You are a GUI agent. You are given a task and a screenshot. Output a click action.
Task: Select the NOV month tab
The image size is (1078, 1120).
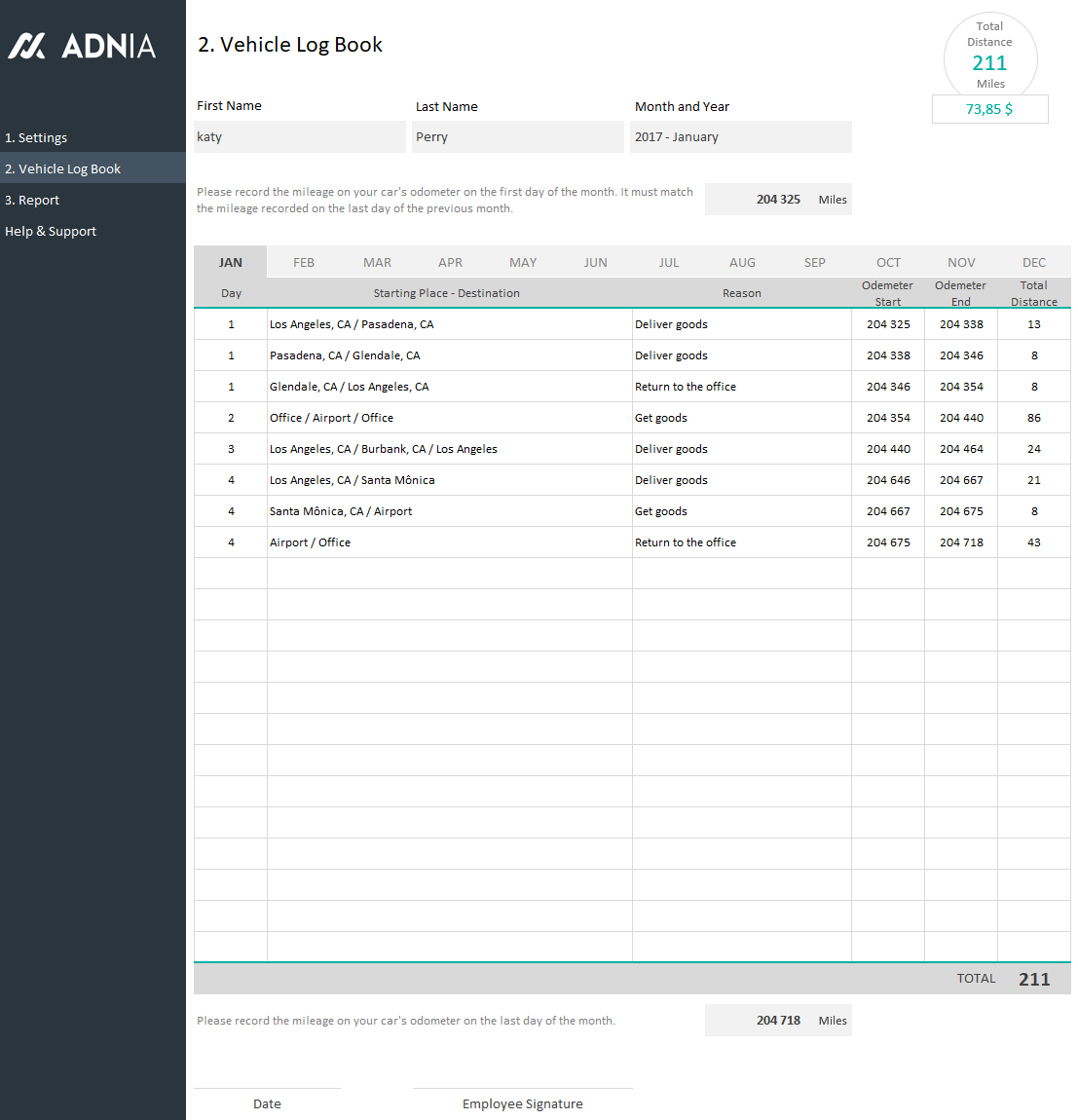tap(961, 262)
